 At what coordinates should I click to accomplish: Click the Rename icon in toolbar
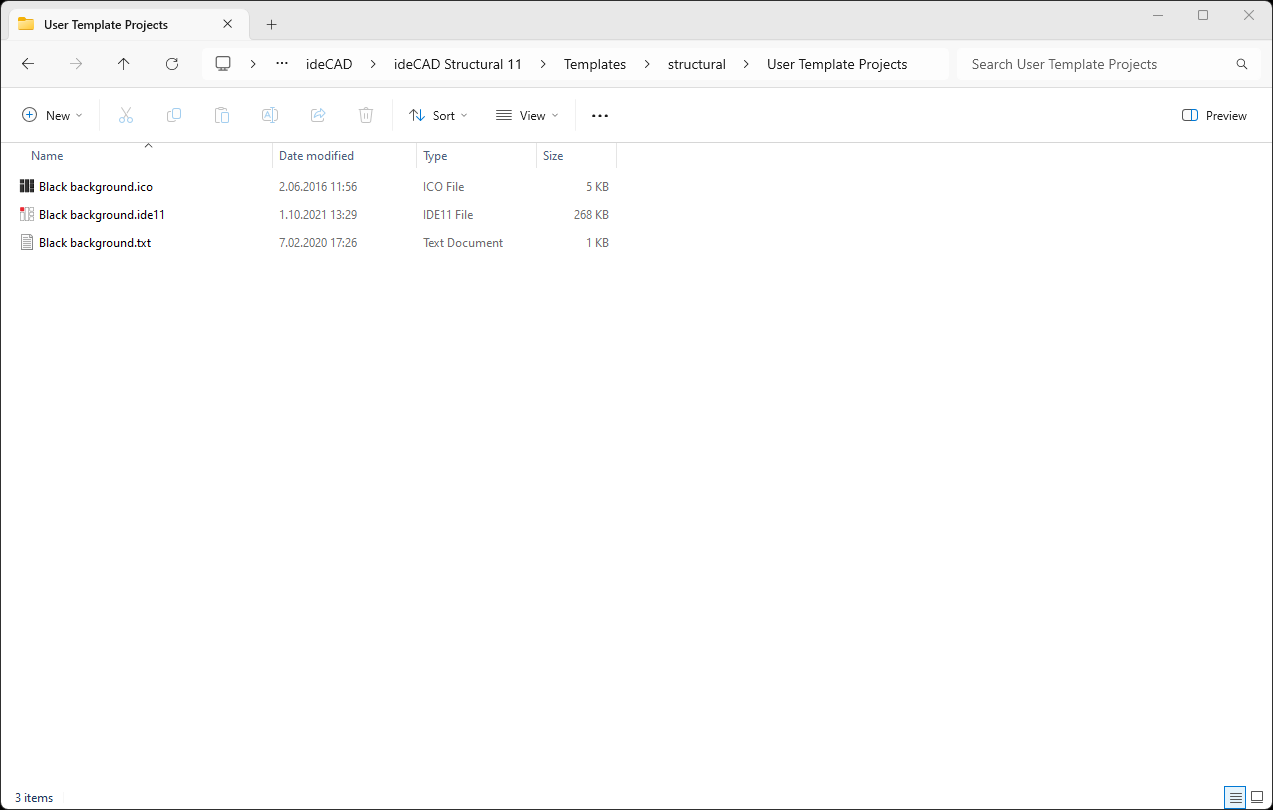[x=270, y=116]
